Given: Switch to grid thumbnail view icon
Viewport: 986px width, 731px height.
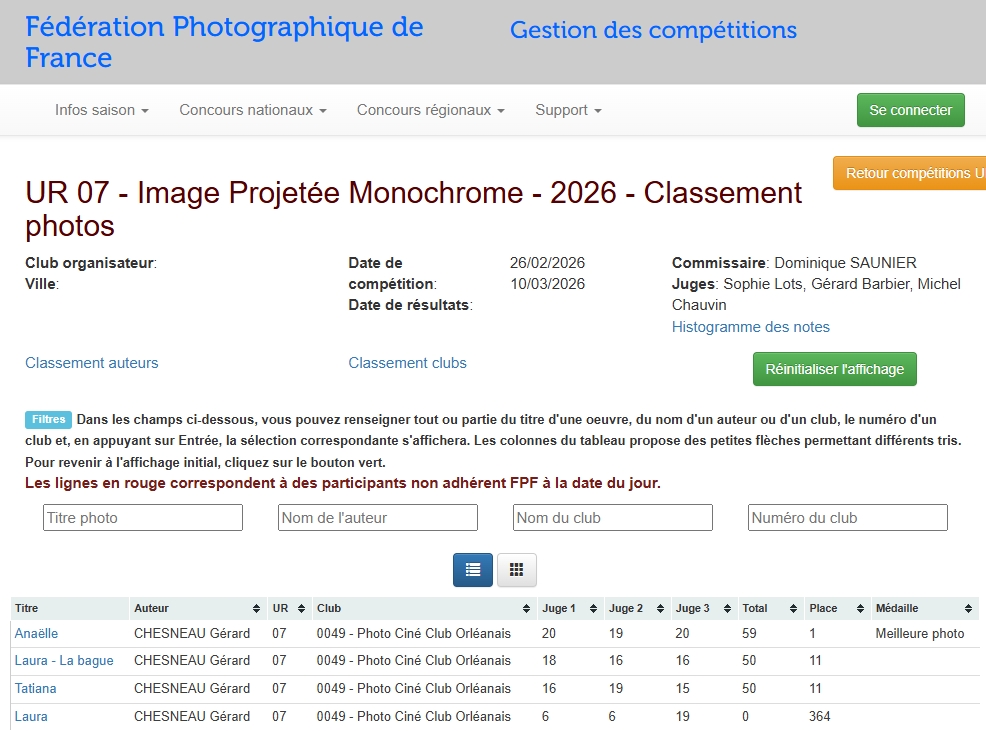Looking at the screenshot, I should (x=516, y=569).
